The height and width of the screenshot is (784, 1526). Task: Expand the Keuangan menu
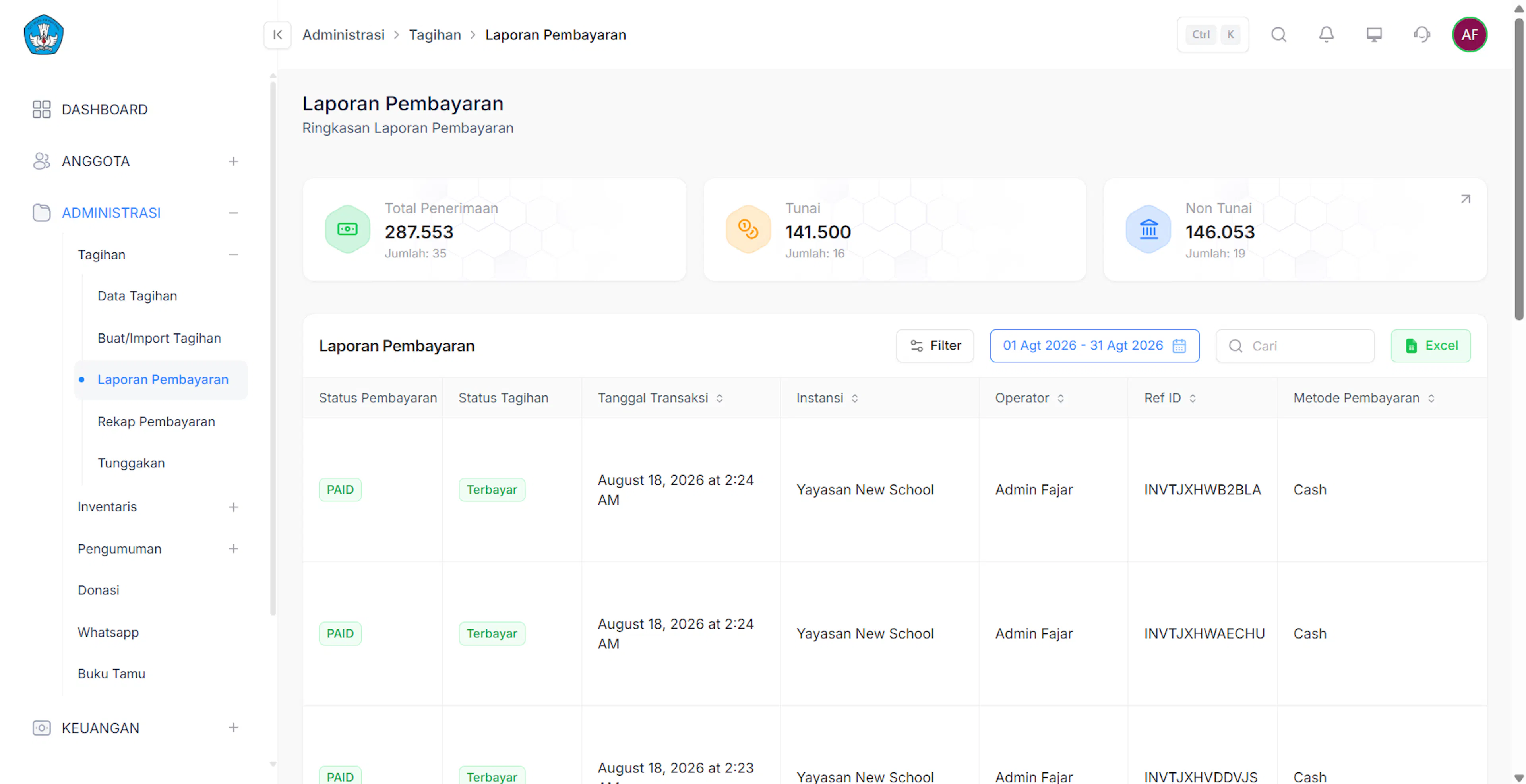click(x=233, y=728)
